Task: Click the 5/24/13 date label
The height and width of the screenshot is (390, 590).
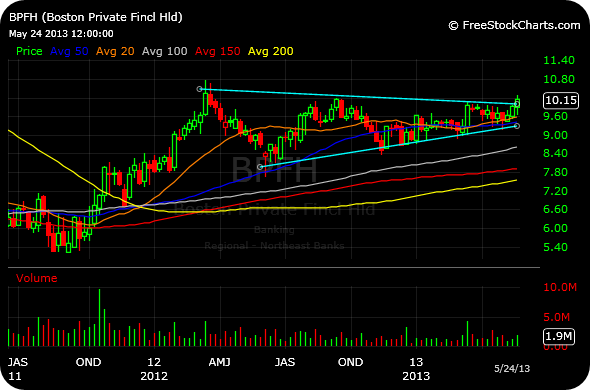Action: (x=512, y=369)
